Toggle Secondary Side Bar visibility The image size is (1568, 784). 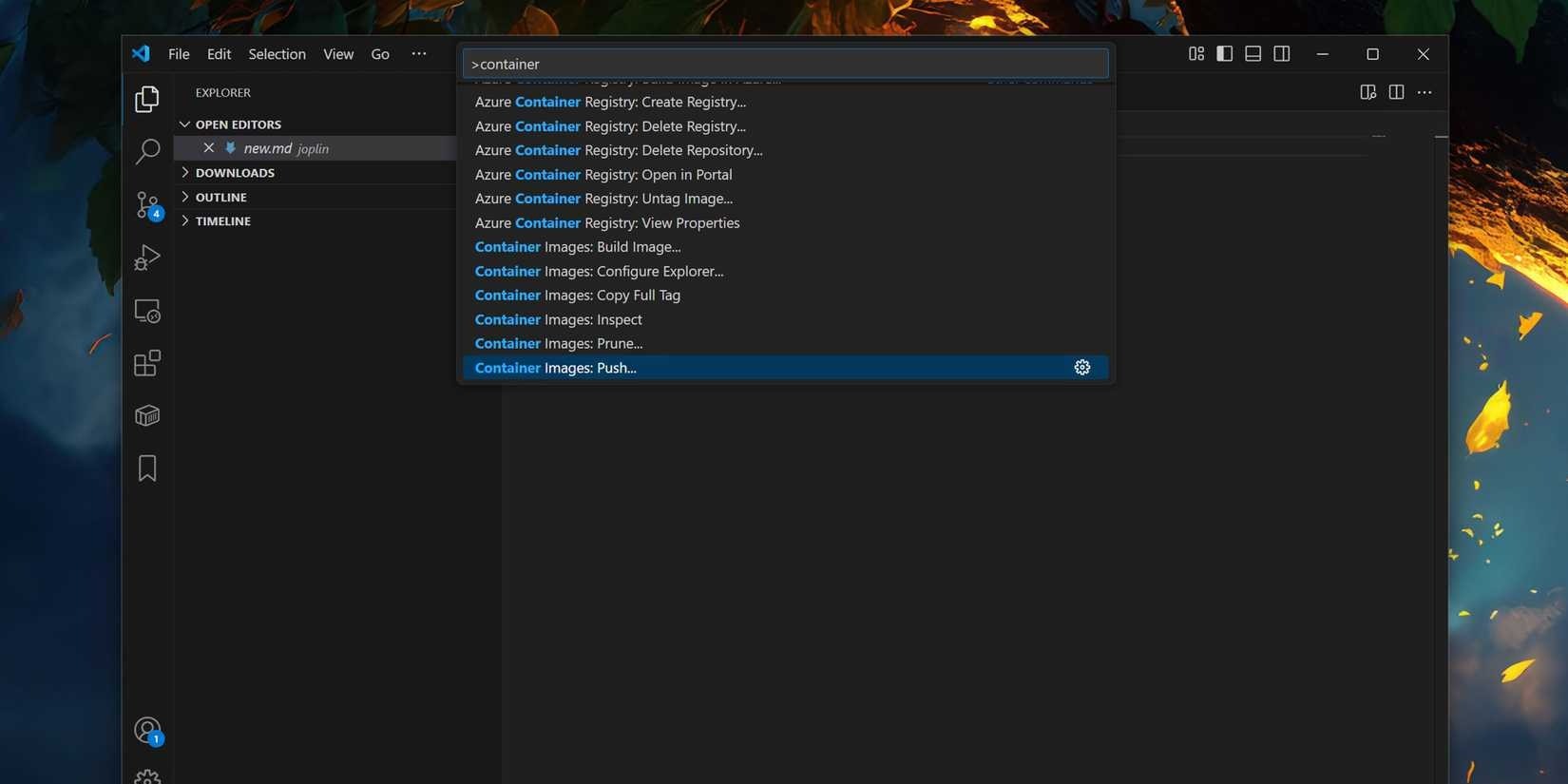(1281, 53)
